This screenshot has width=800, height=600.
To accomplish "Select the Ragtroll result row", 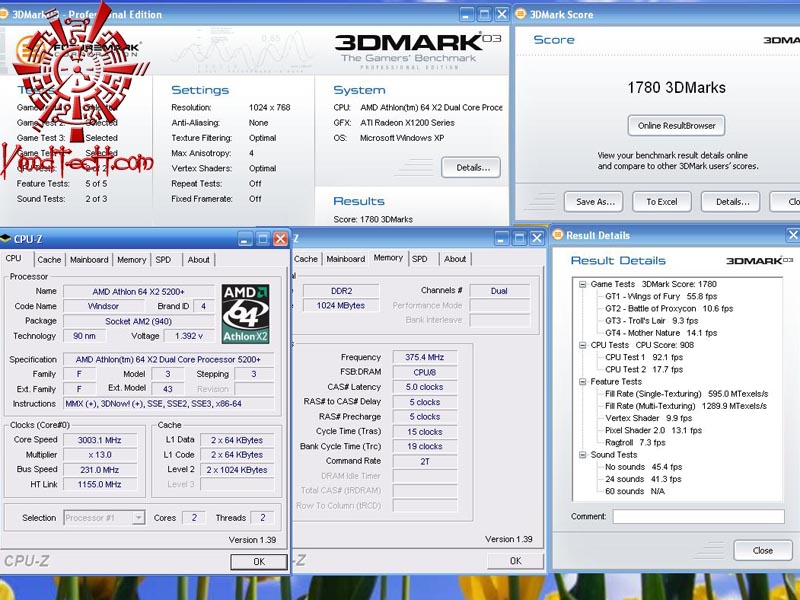I will point(635,443).
